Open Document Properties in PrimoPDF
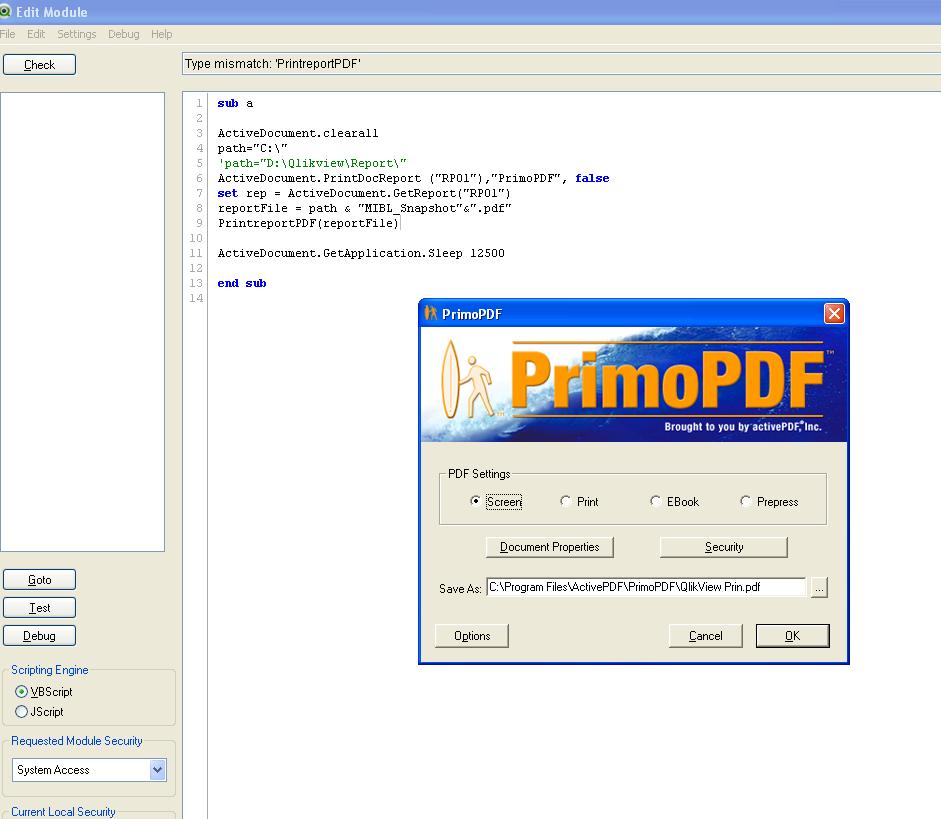941x819 pixels. (549, 547)
